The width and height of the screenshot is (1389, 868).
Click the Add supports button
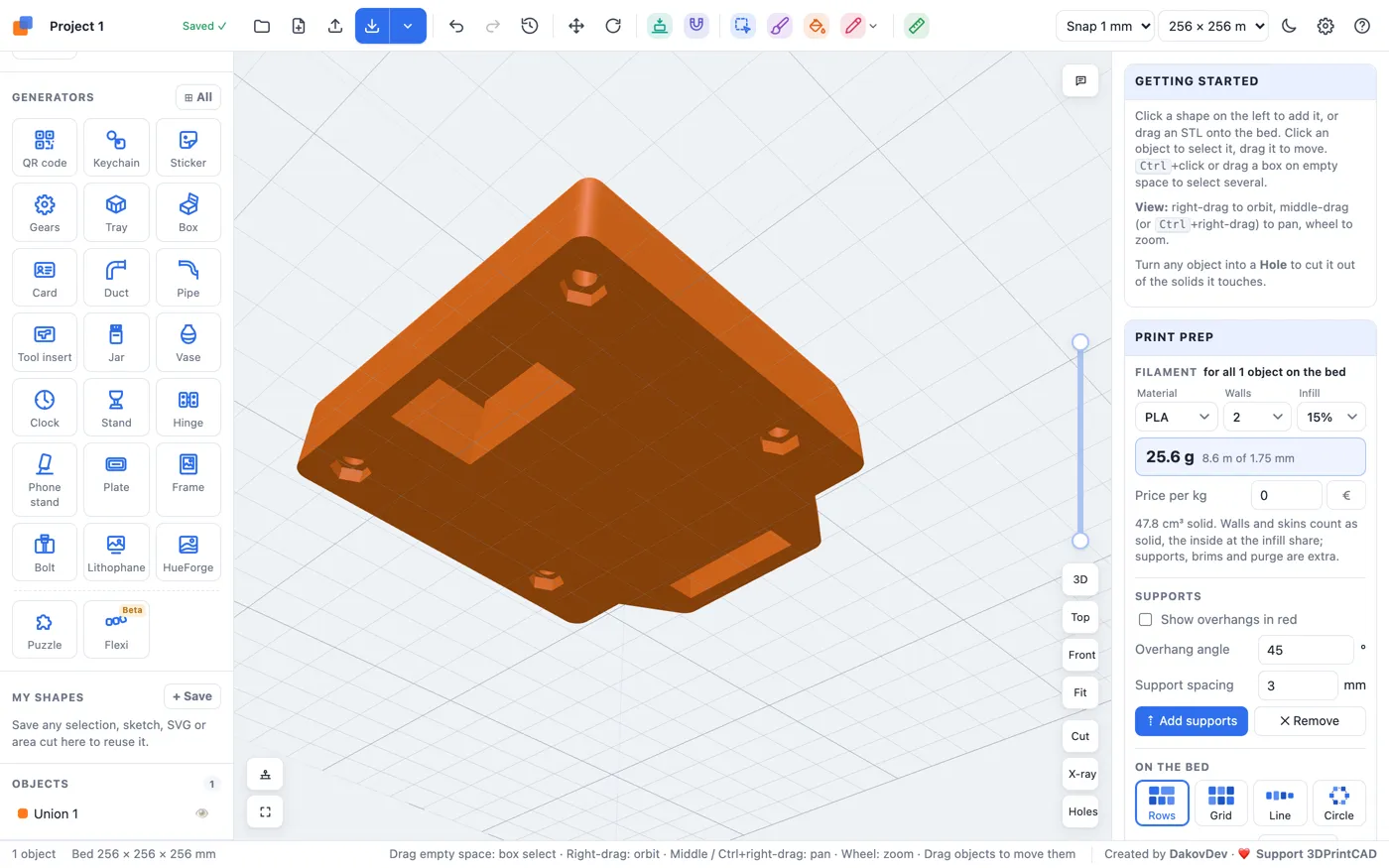click(x=1192, y=721)
